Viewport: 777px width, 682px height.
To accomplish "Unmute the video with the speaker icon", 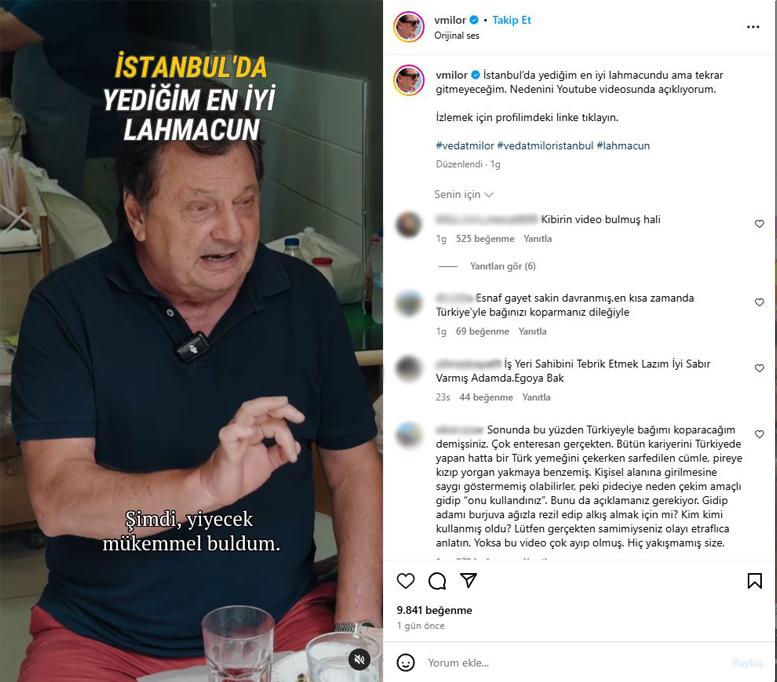I will click(x=359, y=659).
